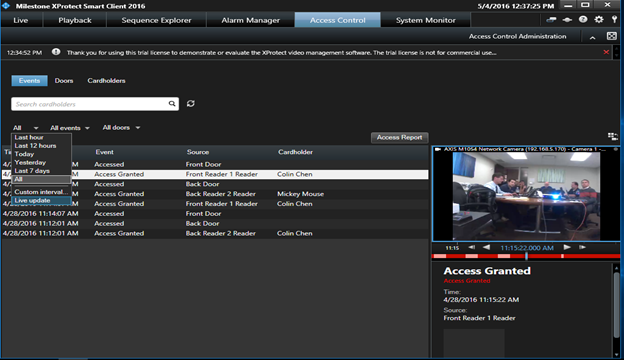Click the Milestone XProtect app logo
The image size is (624, 360).
click(x=6, y=6)
